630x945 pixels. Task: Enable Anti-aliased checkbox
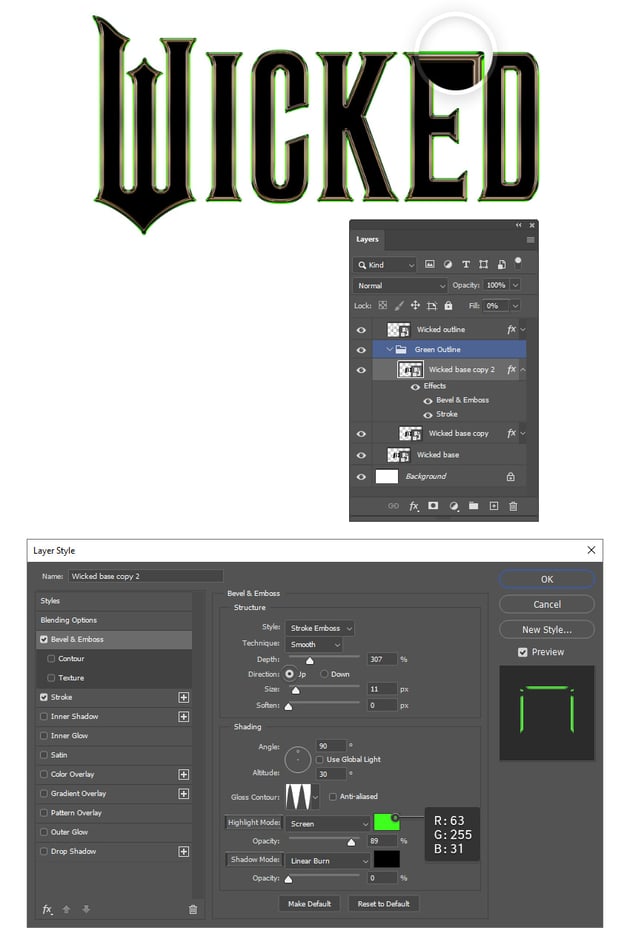tap(333, 797)
